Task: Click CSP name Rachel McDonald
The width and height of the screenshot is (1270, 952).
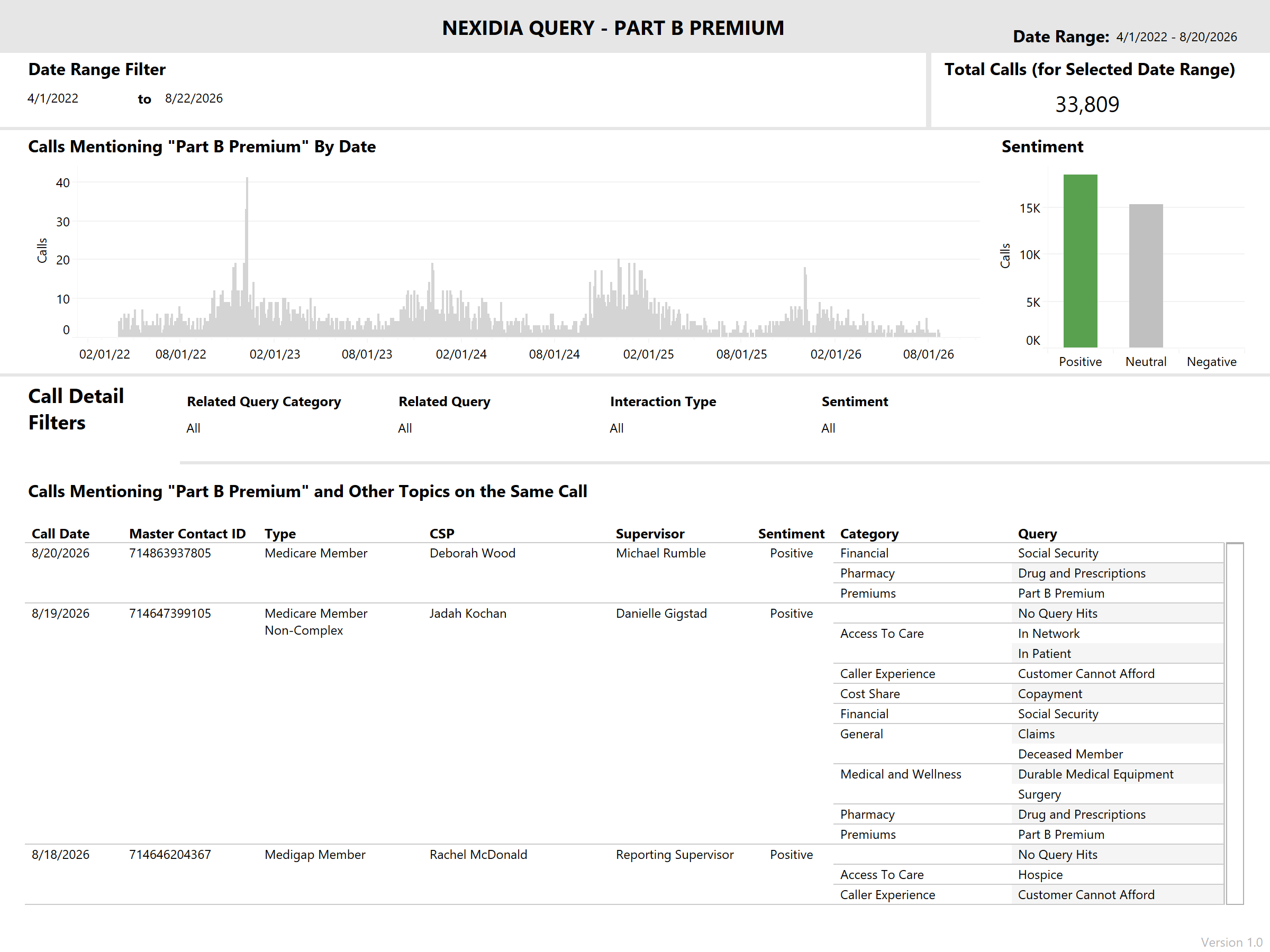Action: (x=478, y=855)
